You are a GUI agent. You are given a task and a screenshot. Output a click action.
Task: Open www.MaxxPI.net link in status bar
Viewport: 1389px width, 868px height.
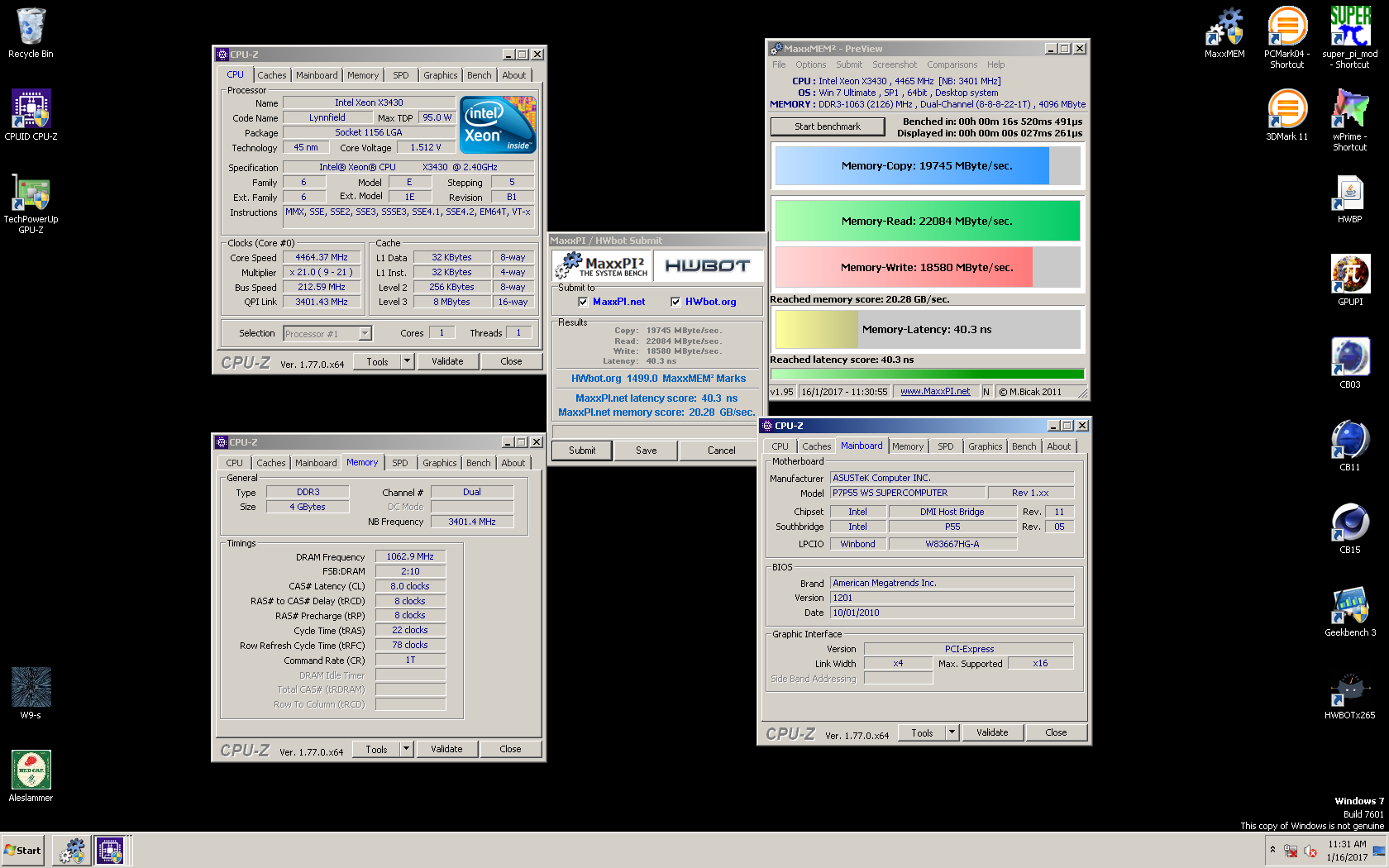[935, 392]
